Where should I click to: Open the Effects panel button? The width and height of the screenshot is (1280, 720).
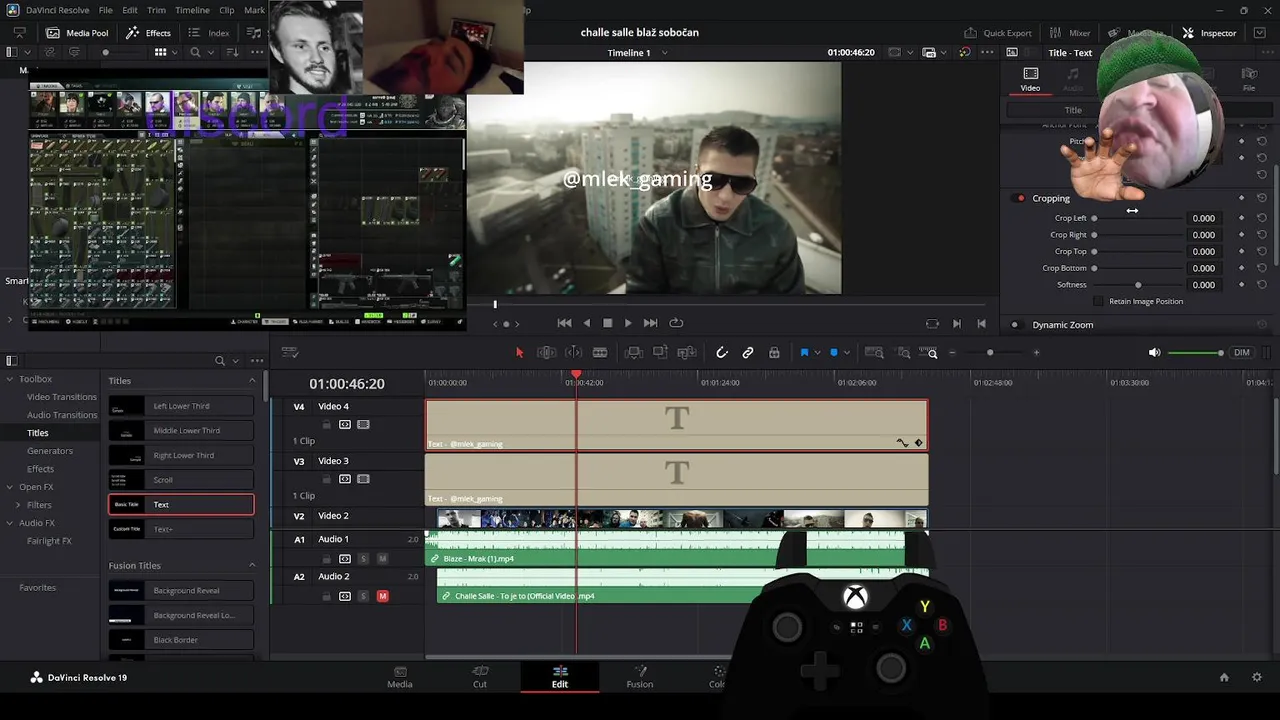point(149,33)
